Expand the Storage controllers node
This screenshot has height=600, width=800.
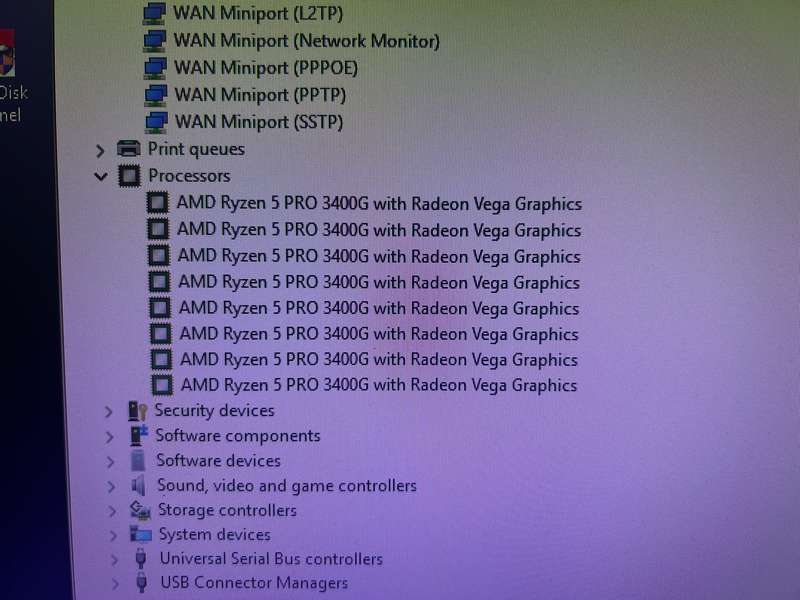click(112, 511)
